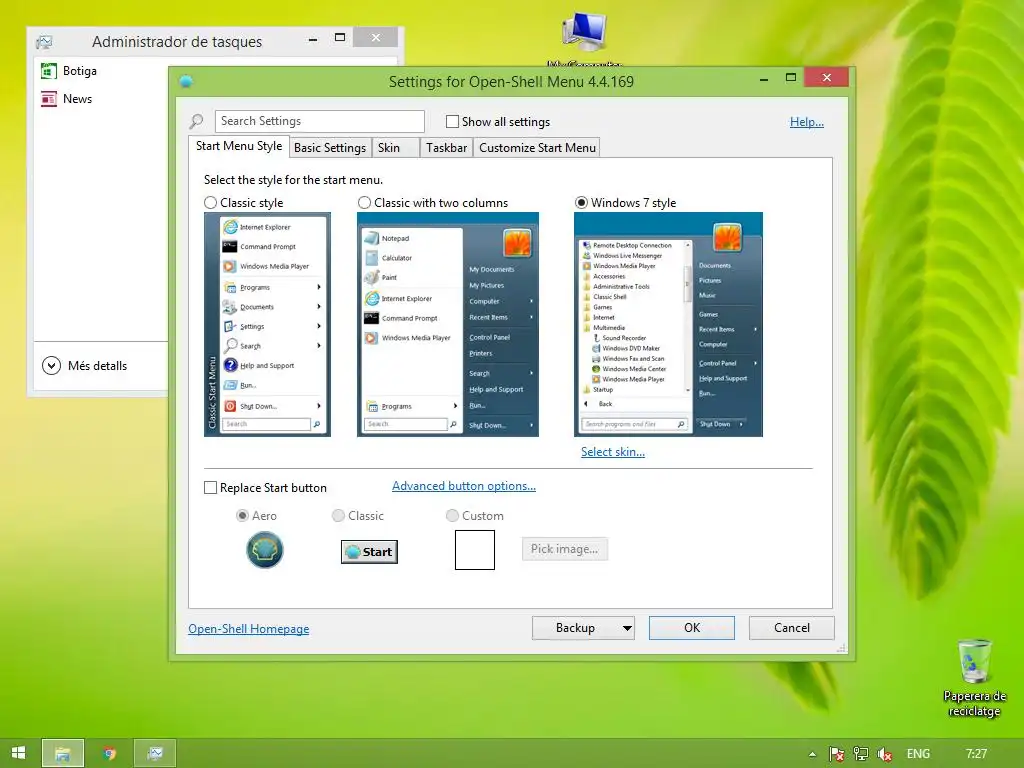
Task: Select the Custom button radio option
Action: click(452, 515)
